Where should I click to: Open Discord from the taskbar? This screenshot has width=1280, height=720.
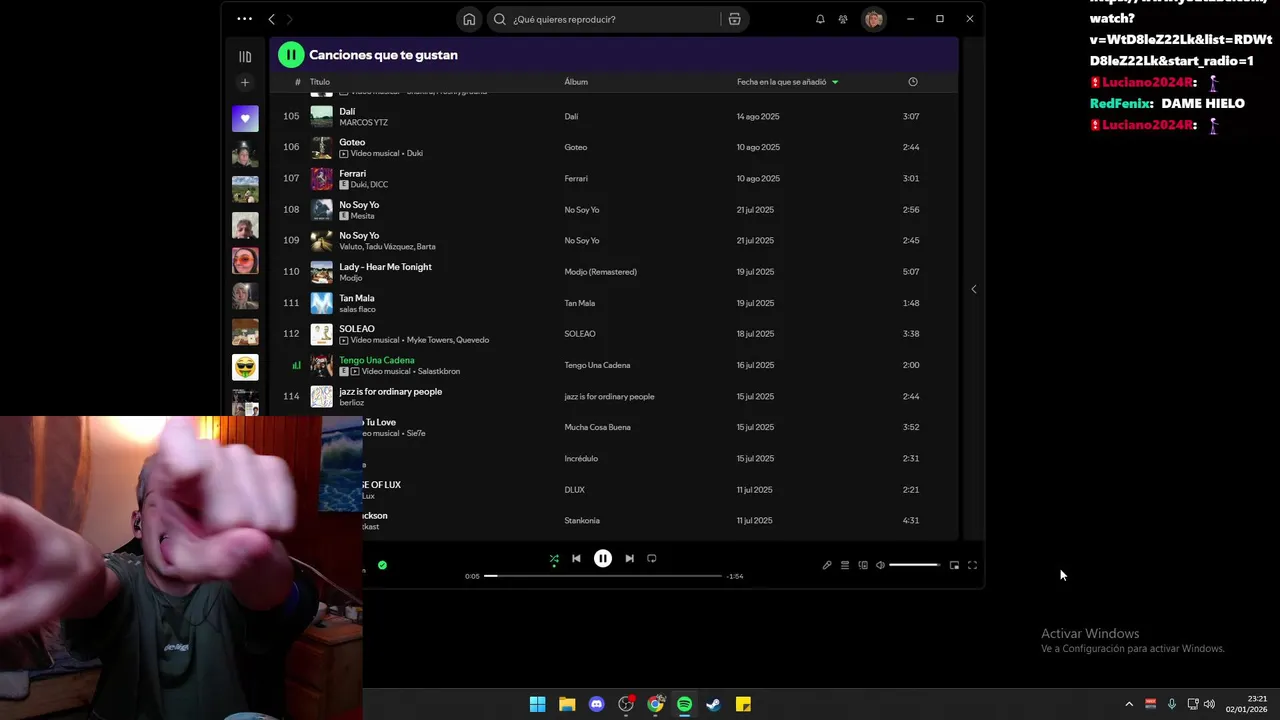597,704
